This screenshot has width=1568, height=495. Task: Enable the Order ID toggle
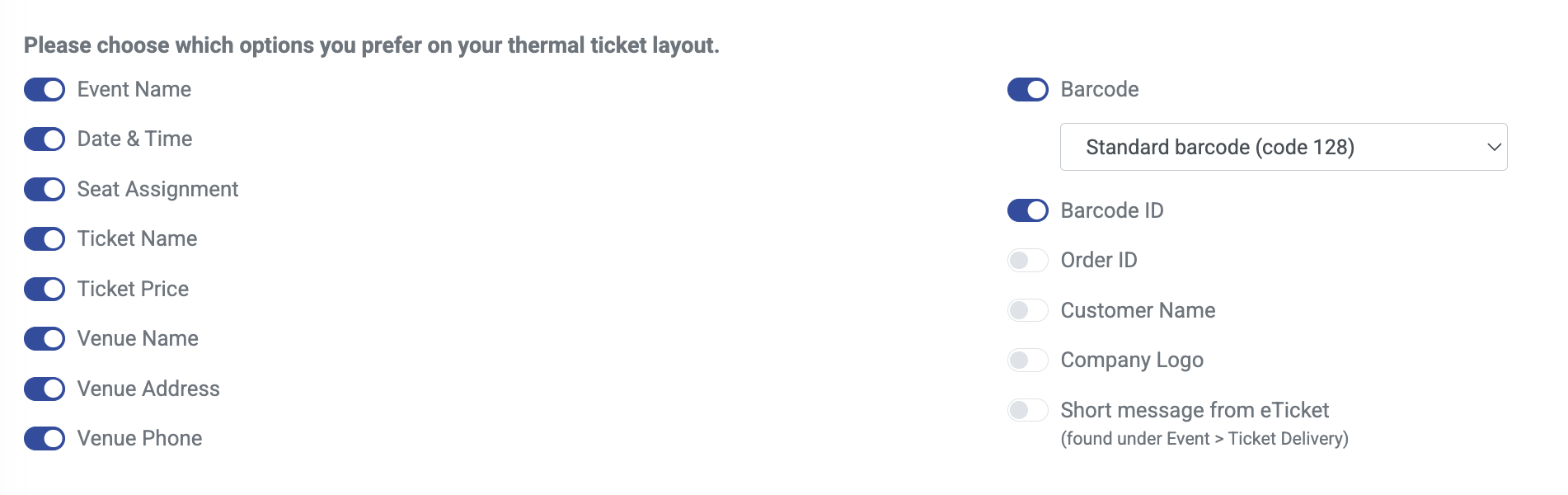pos(1027,261)
